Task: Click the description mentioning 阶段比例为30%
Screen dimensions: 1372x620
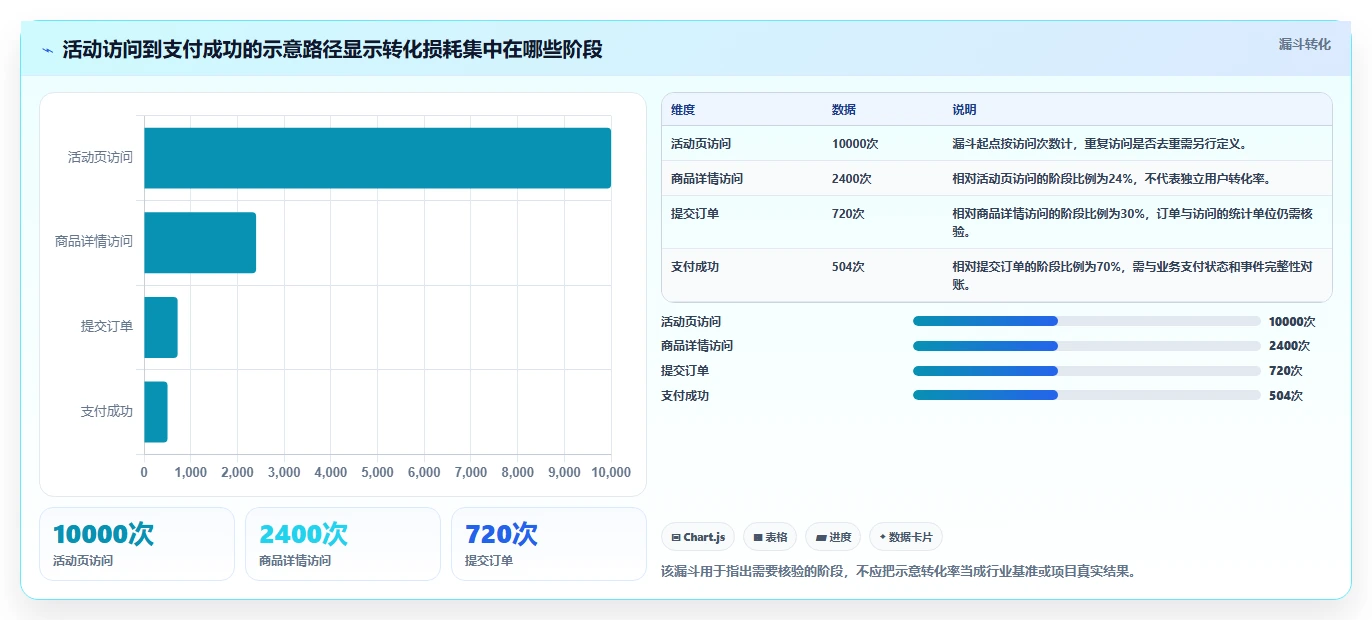Action: [x=1132, y=222]
